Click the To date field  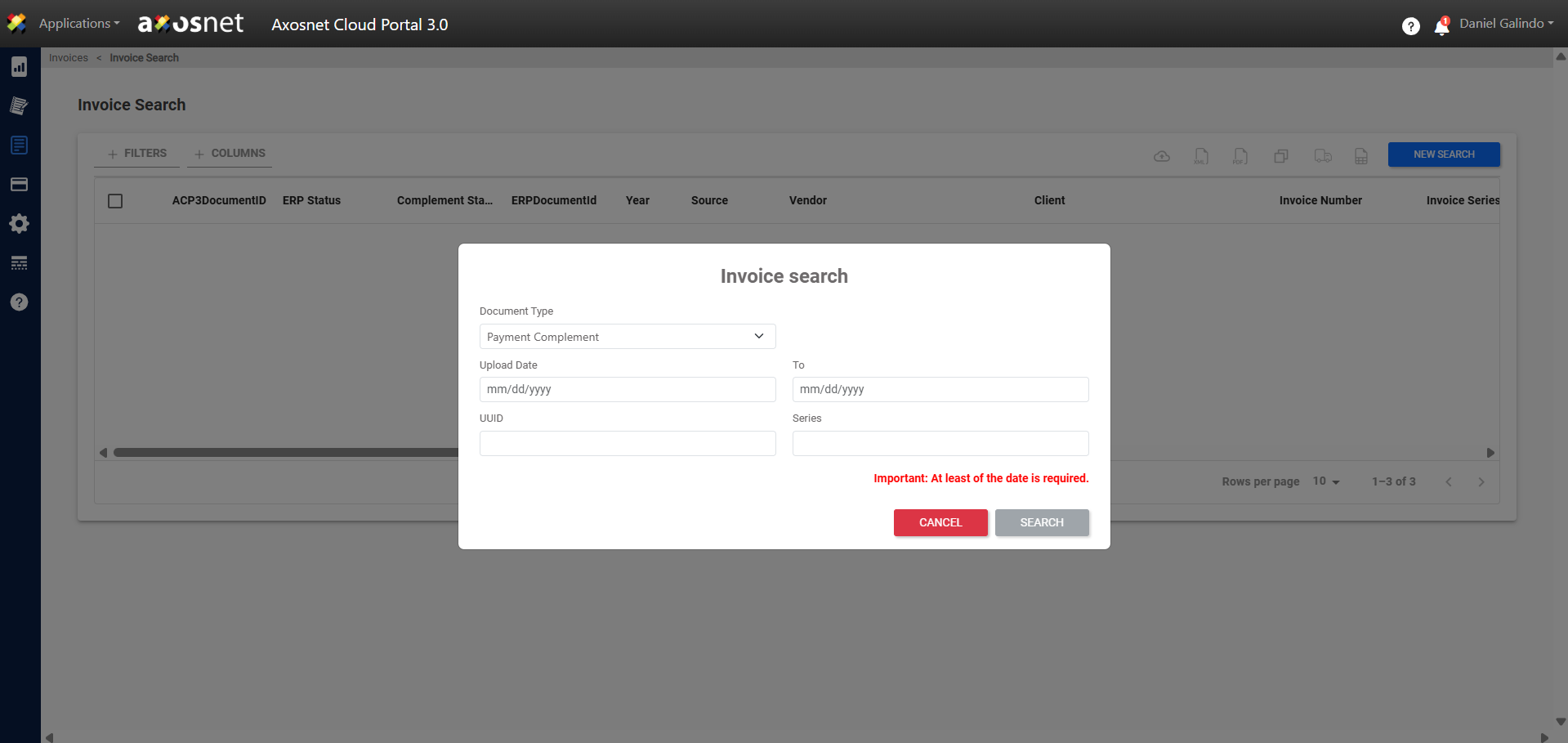940,390
